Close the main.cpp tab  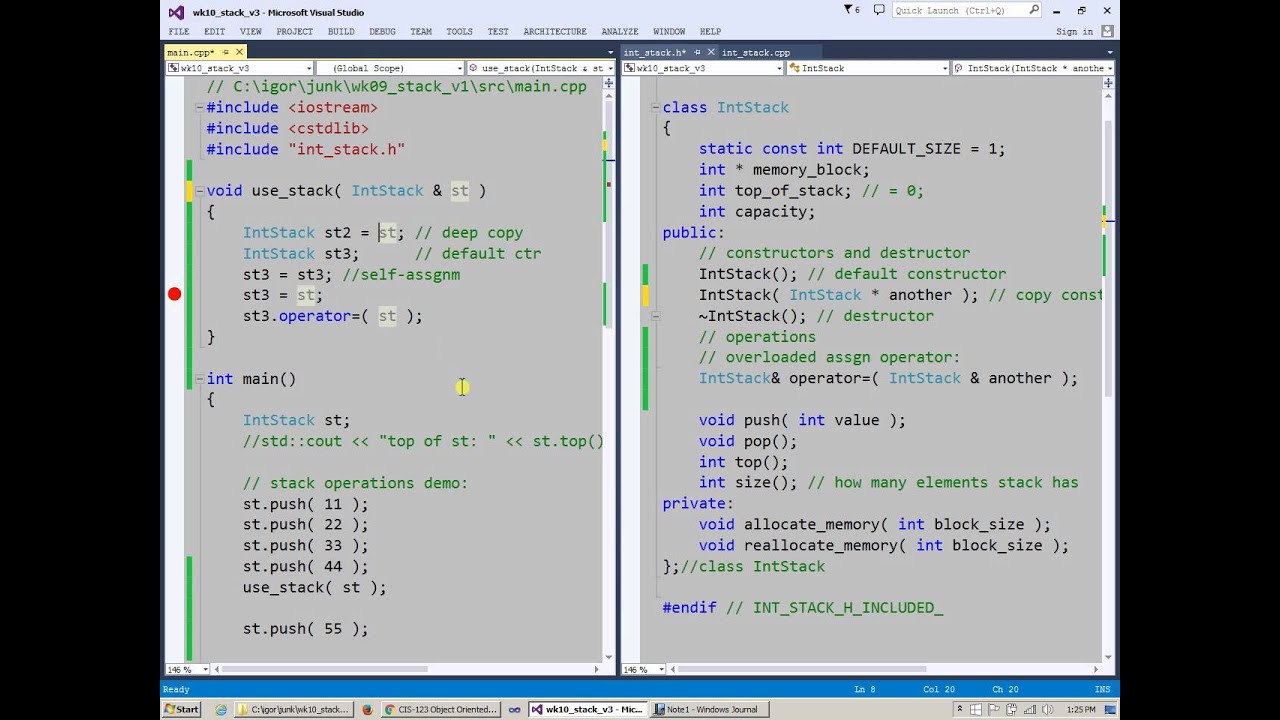239,52
